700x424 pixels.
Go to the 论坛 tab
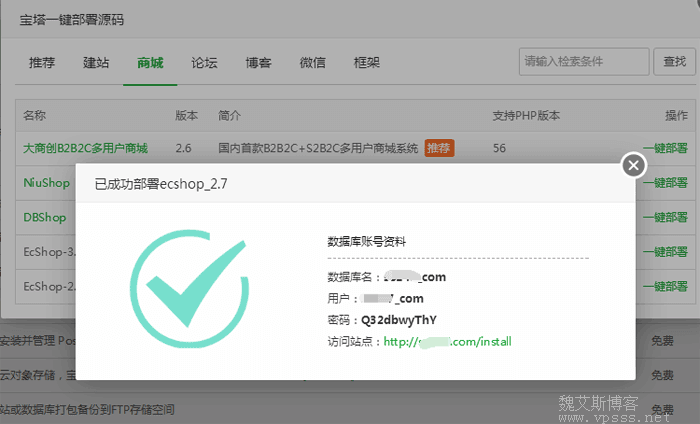point(204,63)
